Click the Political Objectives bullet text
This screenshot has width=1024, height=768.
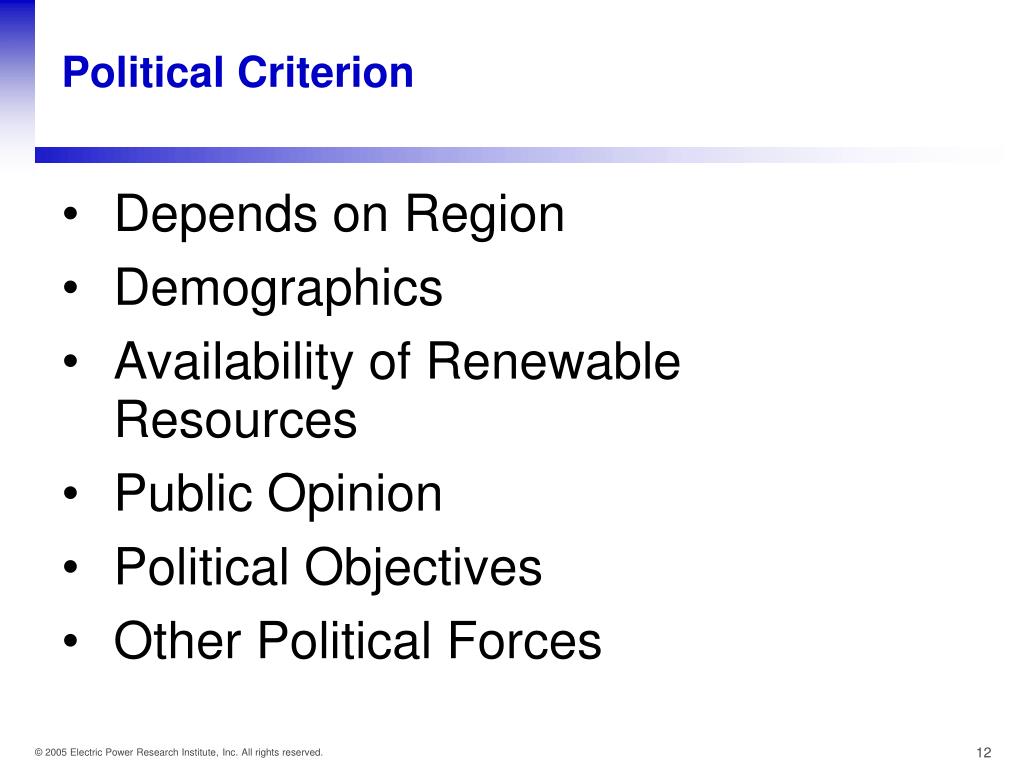[328, 568]
